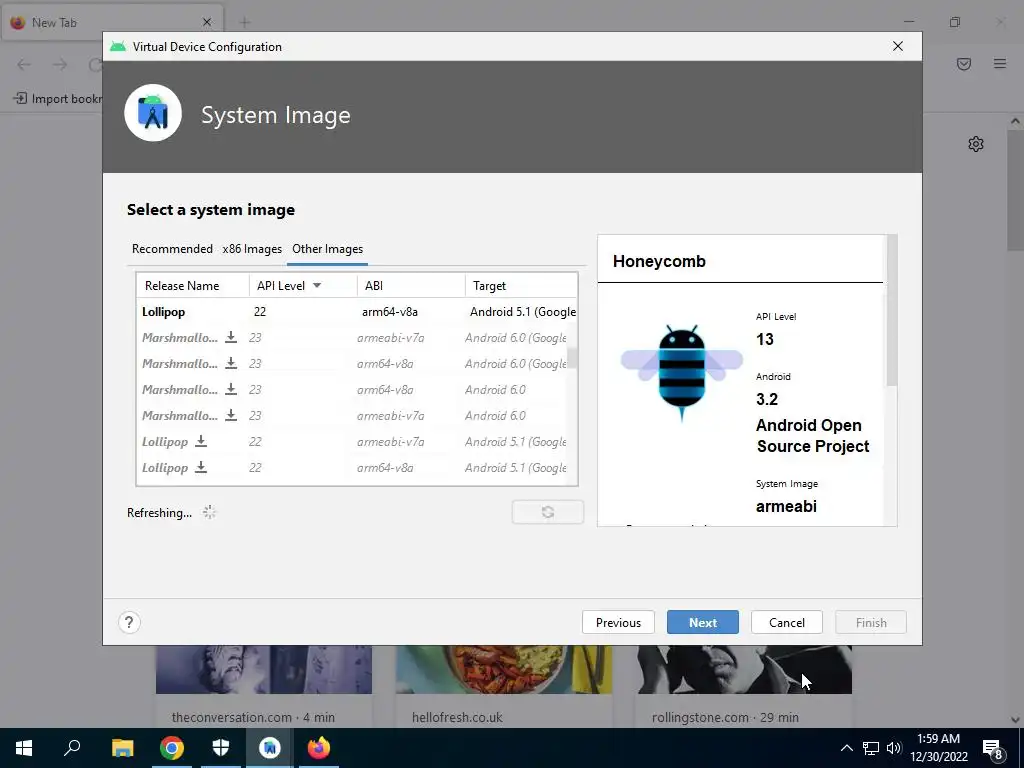Open the notification center icon

tap(993, 748)
